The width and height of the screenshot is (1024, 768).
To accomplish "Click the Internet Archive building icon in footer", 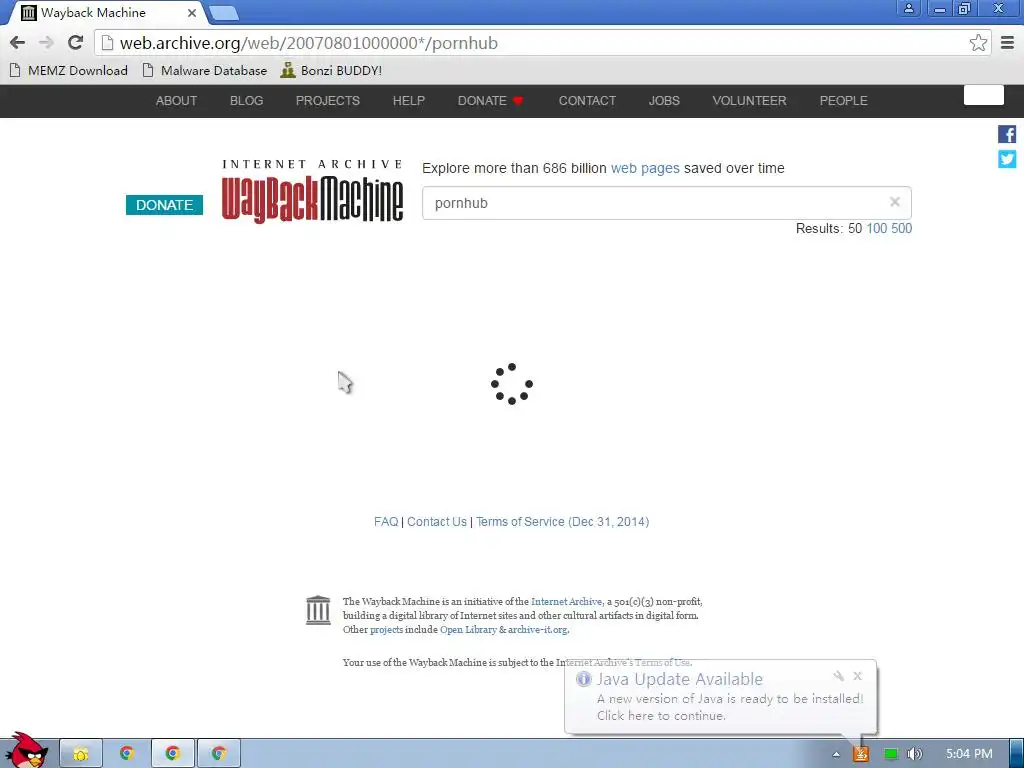I will (318, 610).
